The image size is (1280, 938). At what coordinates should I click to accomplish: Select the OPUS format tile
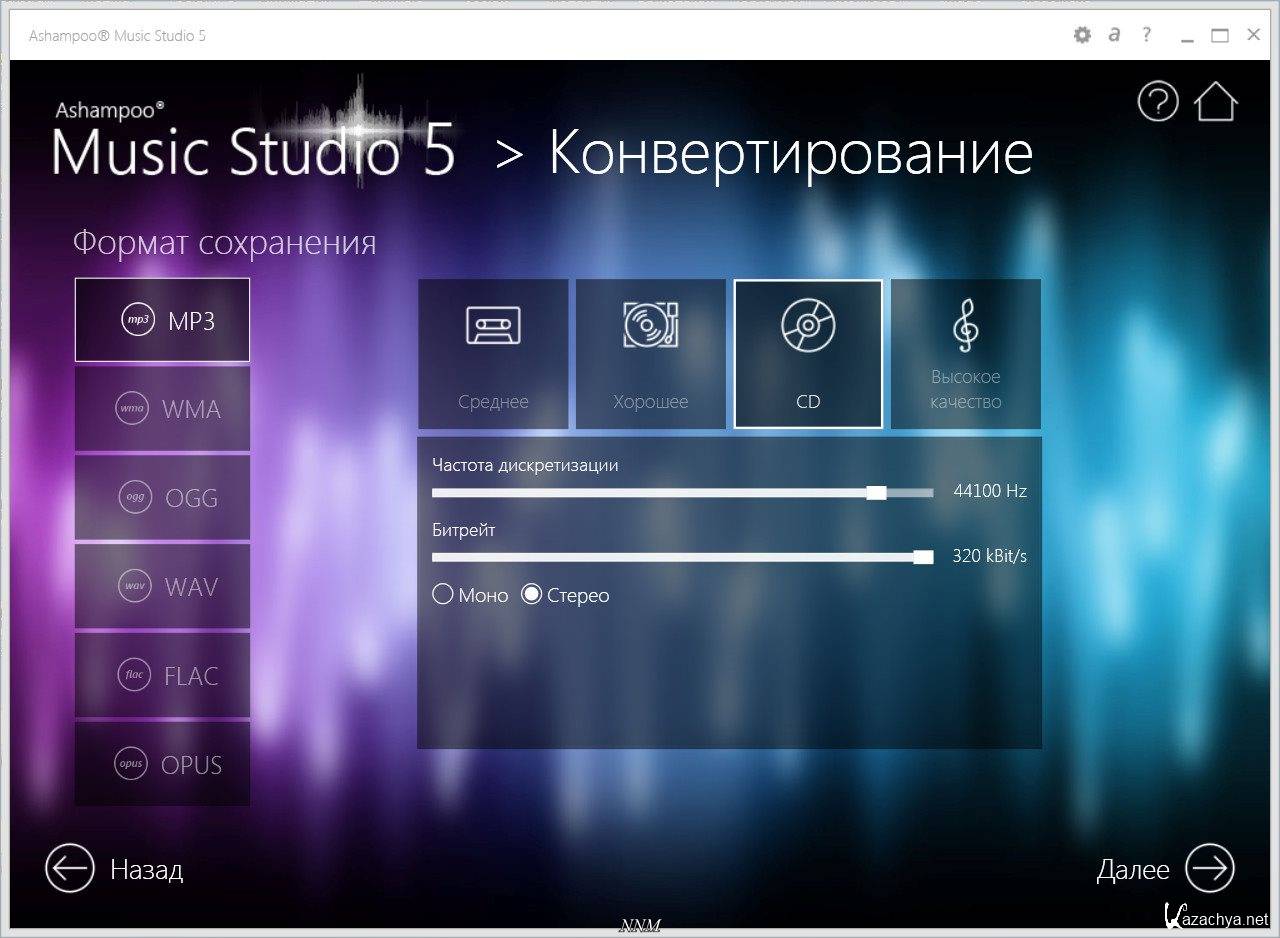pos(162,764)
